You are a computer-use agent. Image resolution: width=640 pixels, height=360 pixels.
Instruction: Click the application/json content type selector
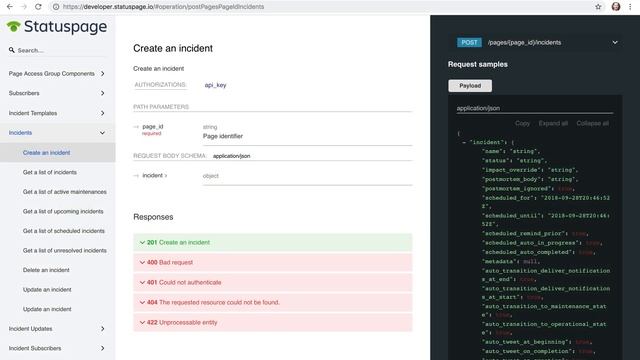point(535,108)
